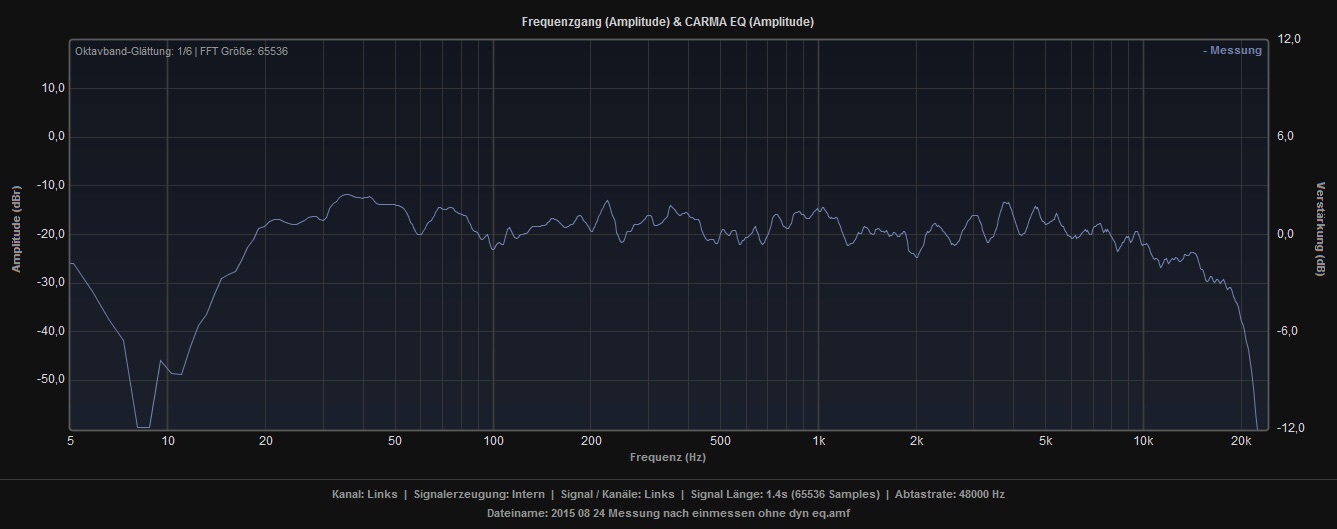Click the Messung legend entry
This screenshot has height=529, width=1337.
point(1232,51)
